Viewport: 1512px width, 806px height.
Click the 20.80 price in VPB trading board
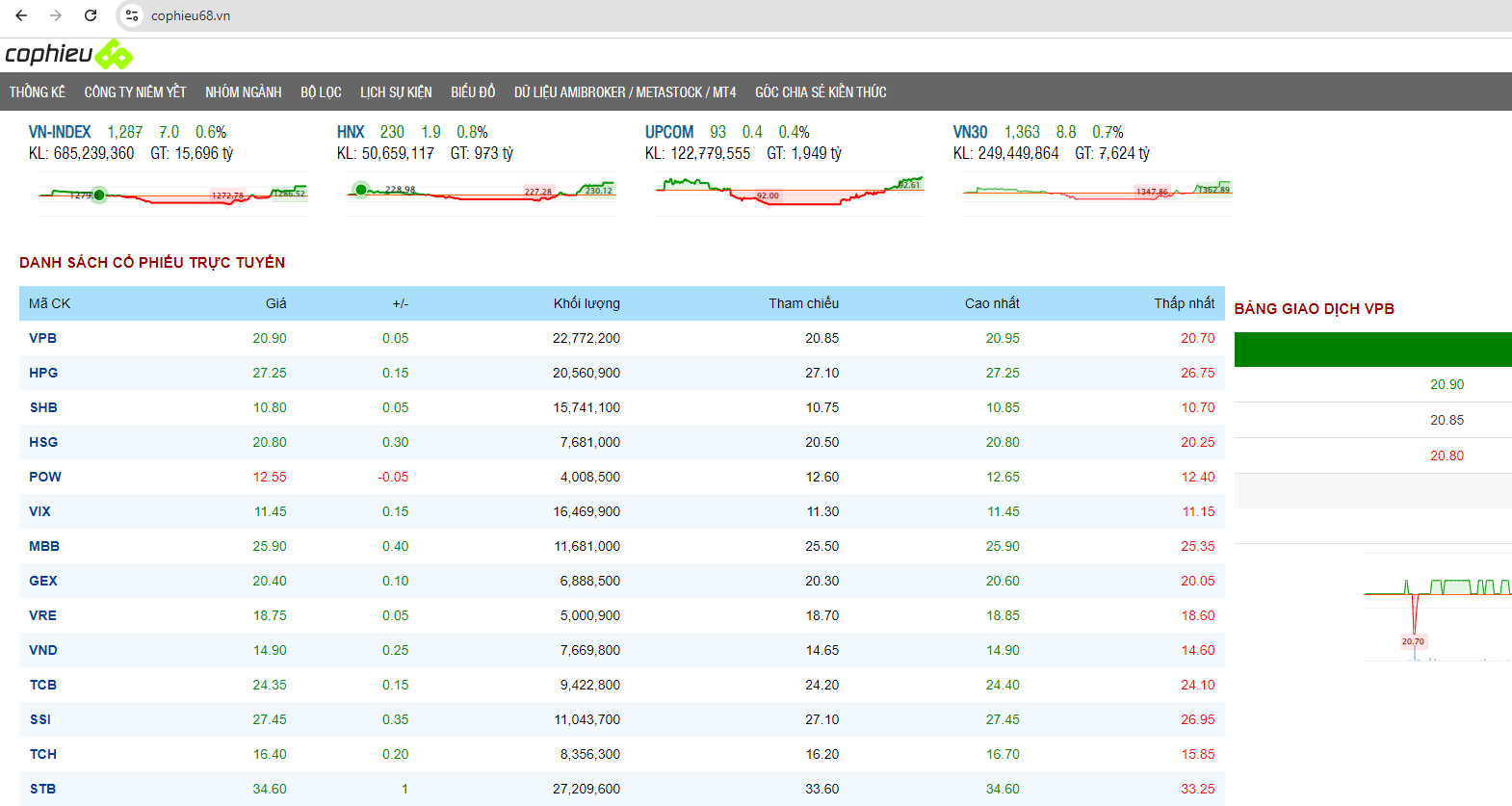click(1447, 455)
